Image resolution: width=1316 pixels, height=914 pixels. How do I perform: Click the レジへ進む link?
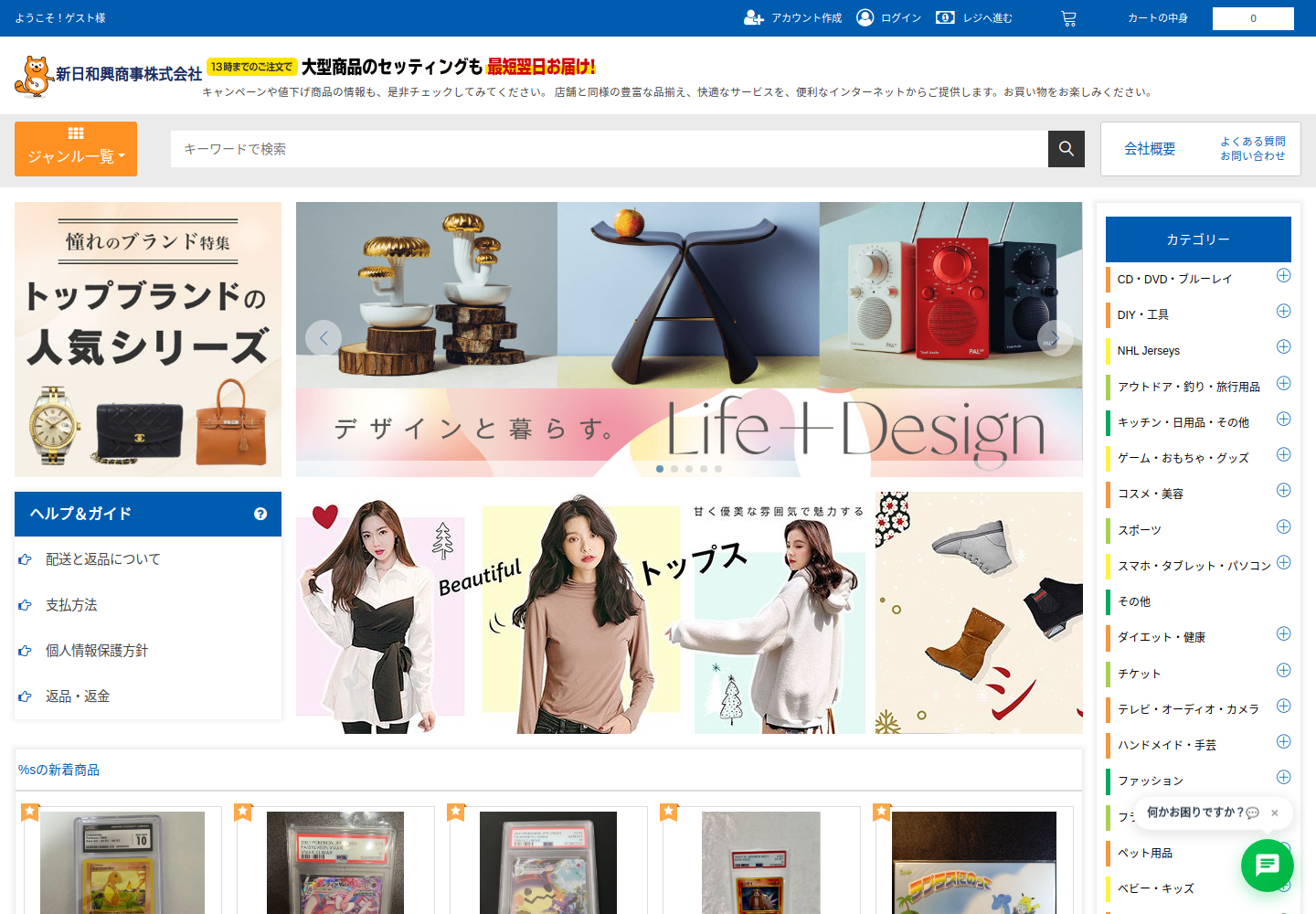[988, 18]
